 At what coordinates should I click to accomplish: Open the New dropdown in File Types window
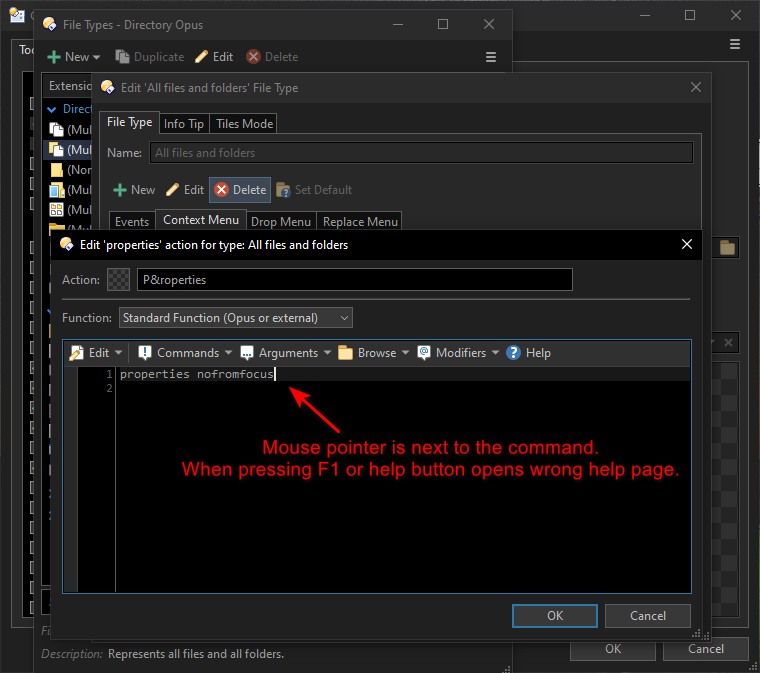74,57
